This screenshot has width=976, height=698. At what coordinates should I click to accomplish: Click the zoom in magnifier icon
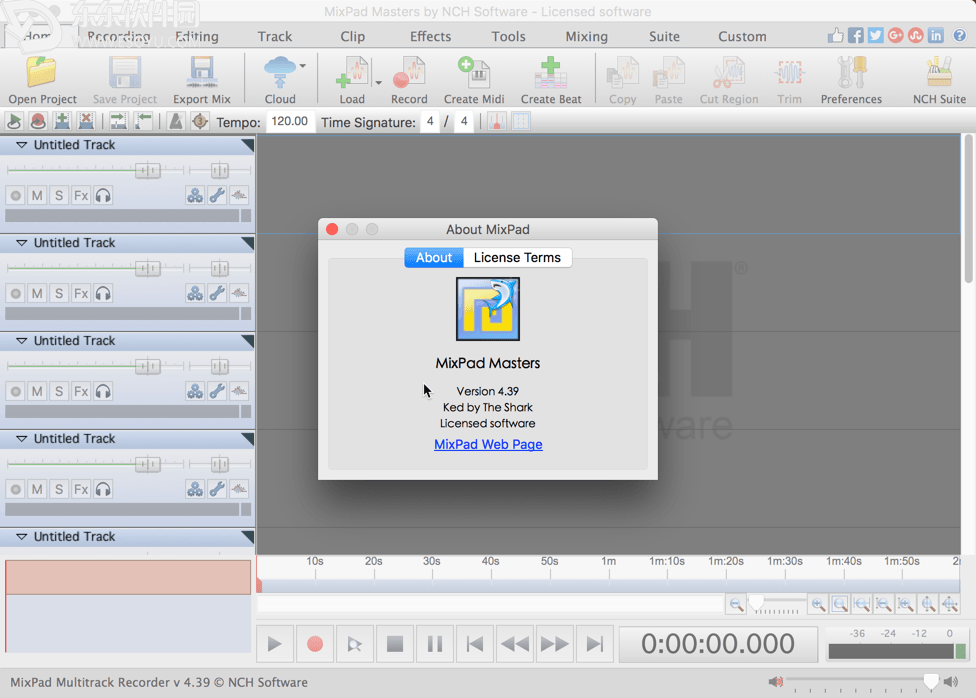tap(818, 604)
